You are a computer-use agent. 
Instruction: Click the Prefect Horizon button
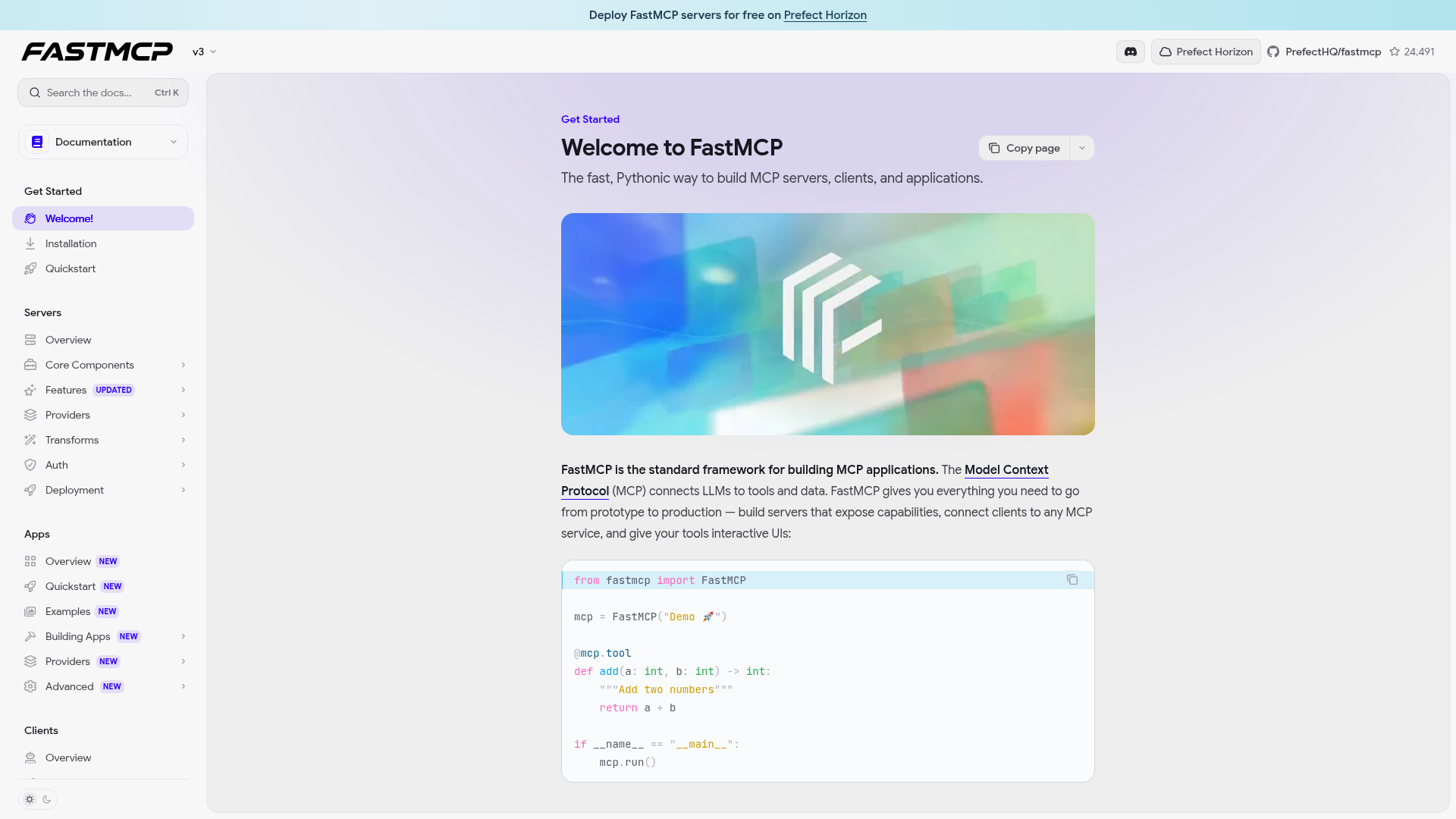[1206, 52]
